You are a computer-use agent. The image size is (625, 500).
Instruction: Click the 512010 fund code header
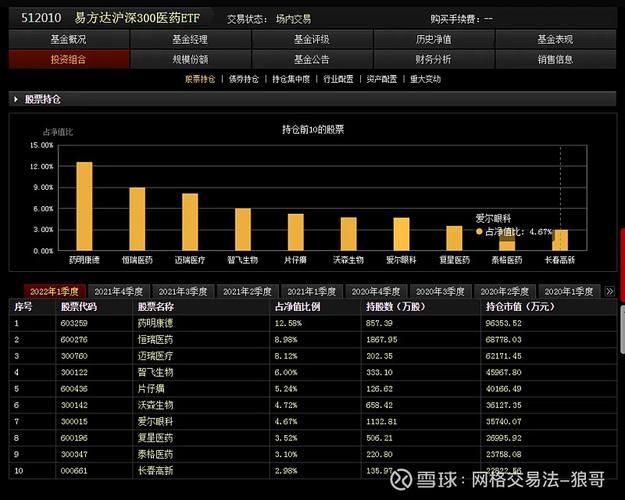tap(41, 18)
